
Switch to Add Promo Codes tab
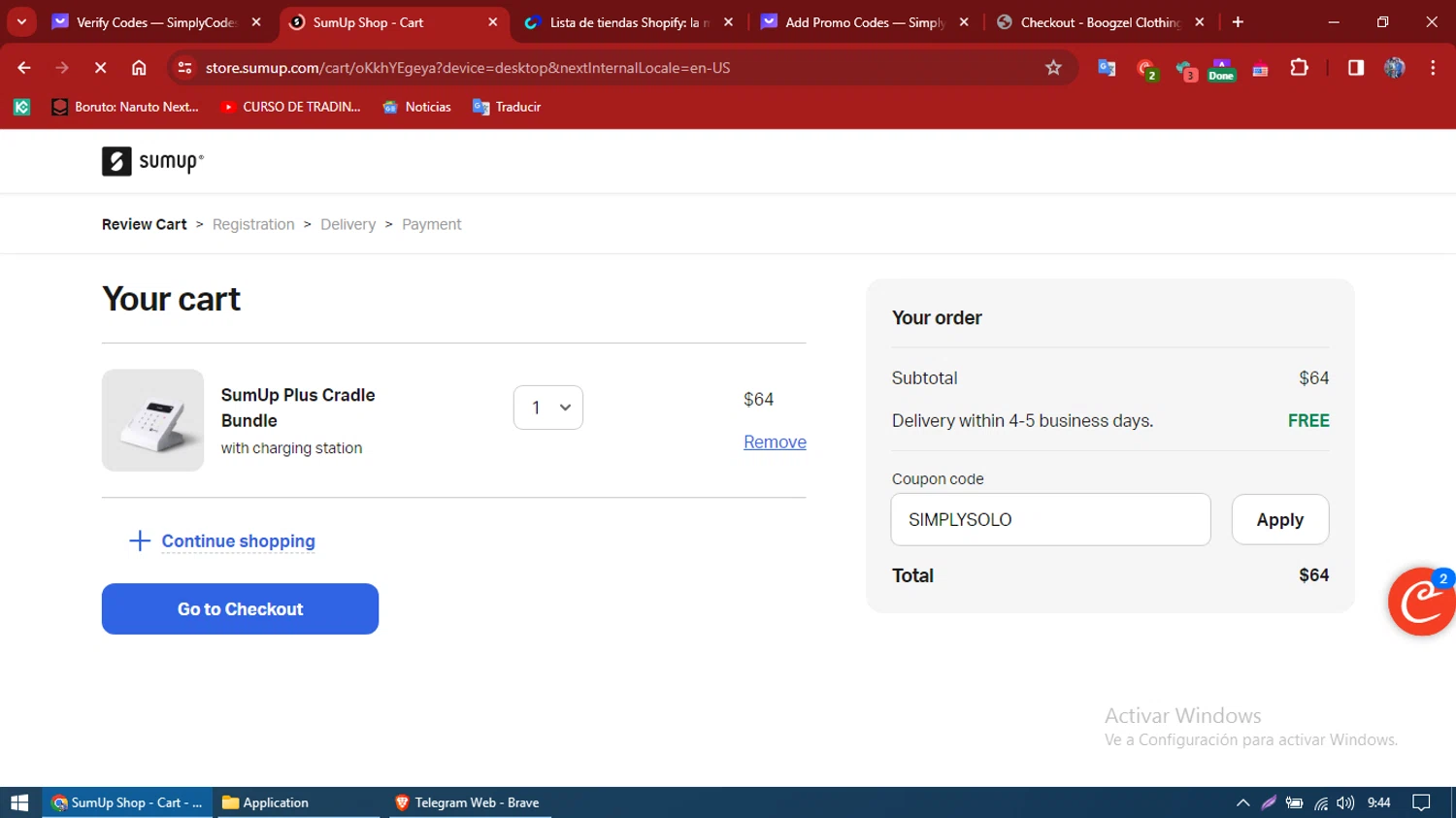865,21
